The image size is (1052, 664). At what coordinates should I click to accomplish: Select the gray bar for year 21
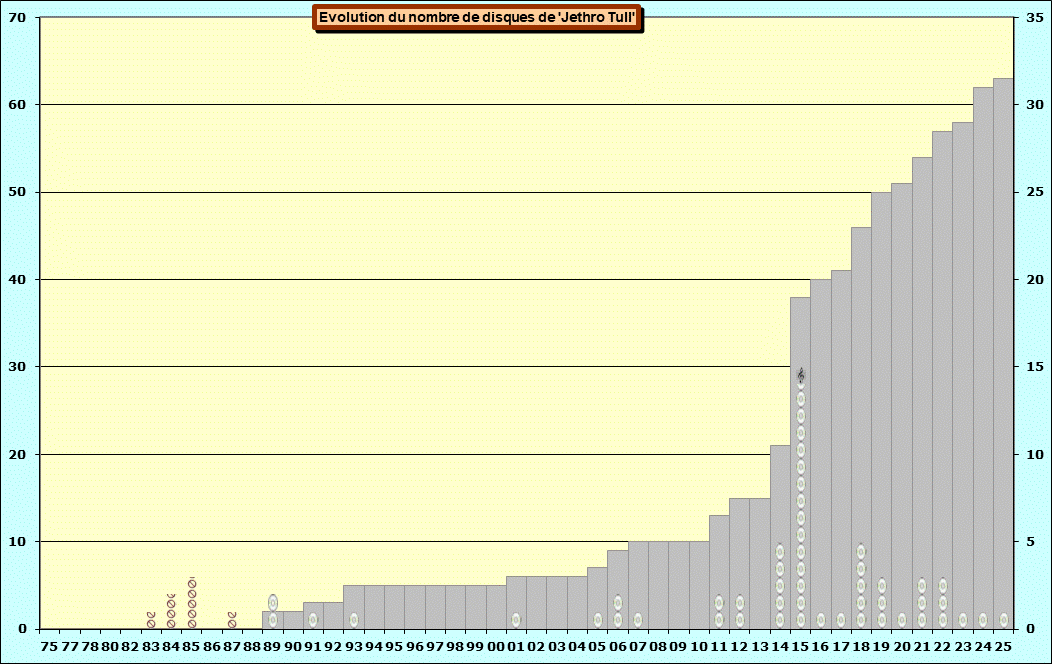tap(922, 393)
